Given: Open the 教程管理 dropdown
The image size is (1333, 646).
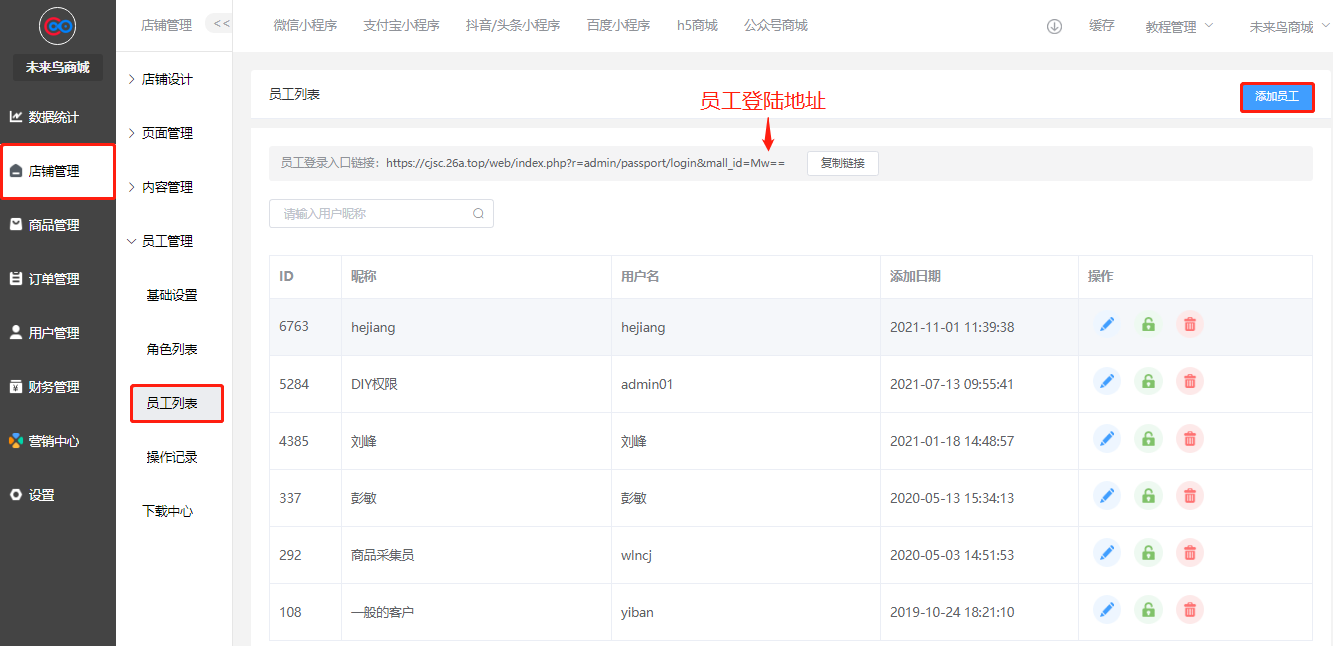Looking at the screenshot, I should coord(1179,27).
